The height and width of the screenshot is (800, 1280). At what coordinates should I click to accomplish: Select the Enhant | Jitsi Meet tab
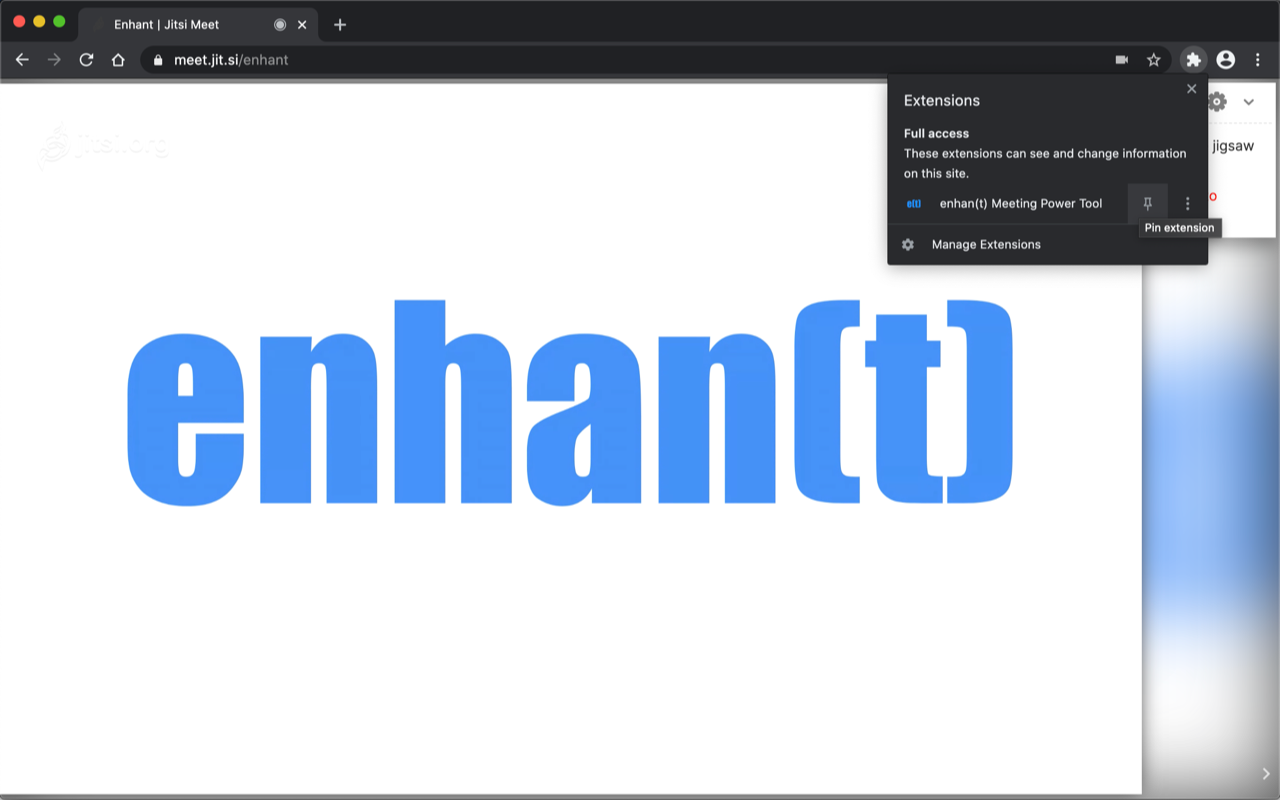[x=198, y=25]
